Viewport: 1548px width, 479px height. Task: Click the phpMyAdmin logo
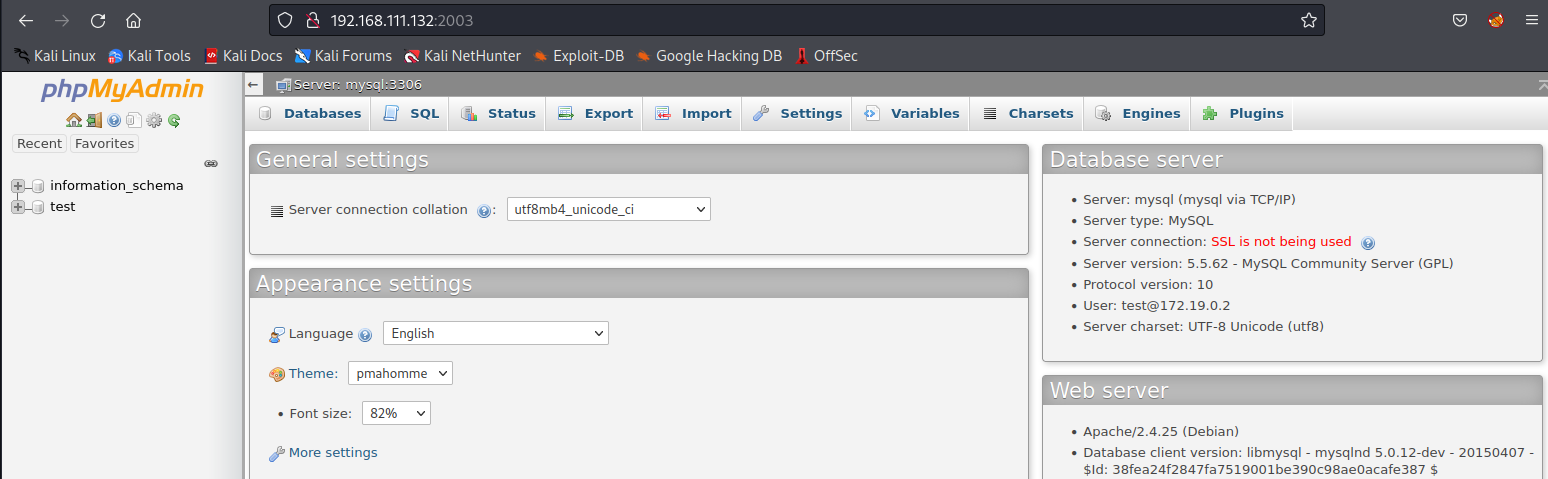[x=122, y=90]
